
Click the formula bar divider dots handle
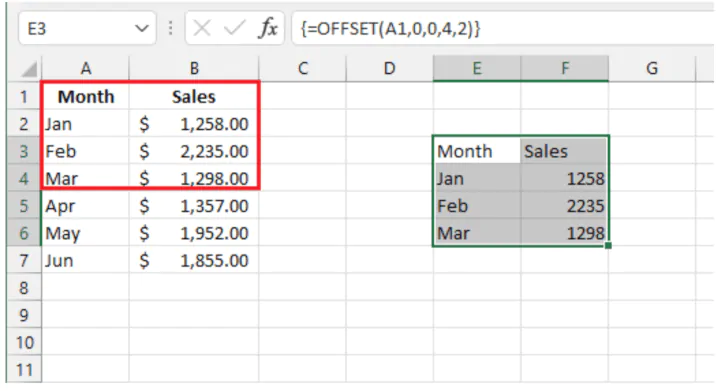click(170, 29)
